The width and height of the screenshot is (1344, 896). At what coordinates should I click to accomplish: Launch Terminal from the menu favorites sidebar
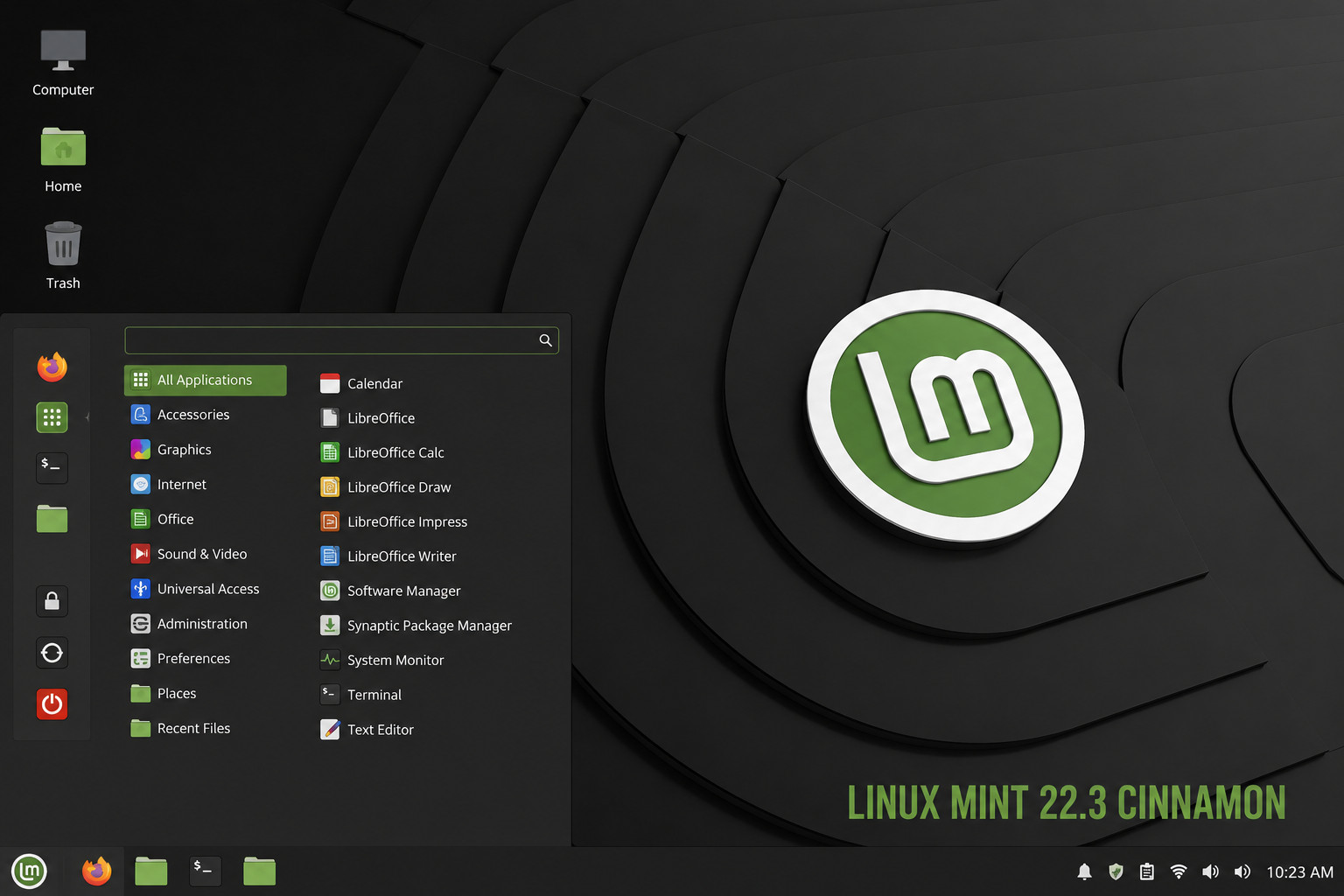point(52,467)
